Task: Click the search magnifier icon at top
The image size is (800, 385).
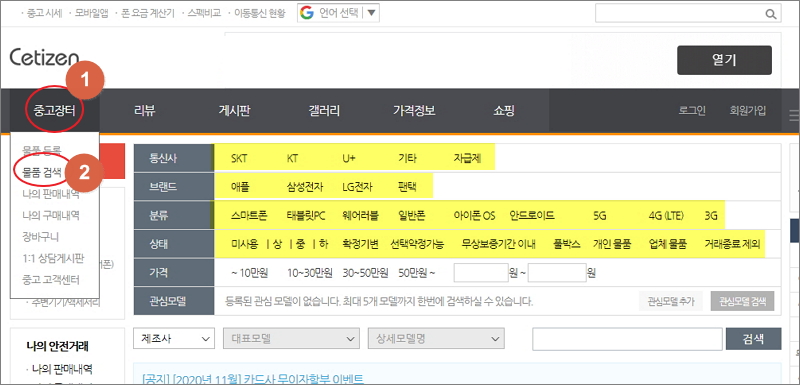Action: coord(770,14)
